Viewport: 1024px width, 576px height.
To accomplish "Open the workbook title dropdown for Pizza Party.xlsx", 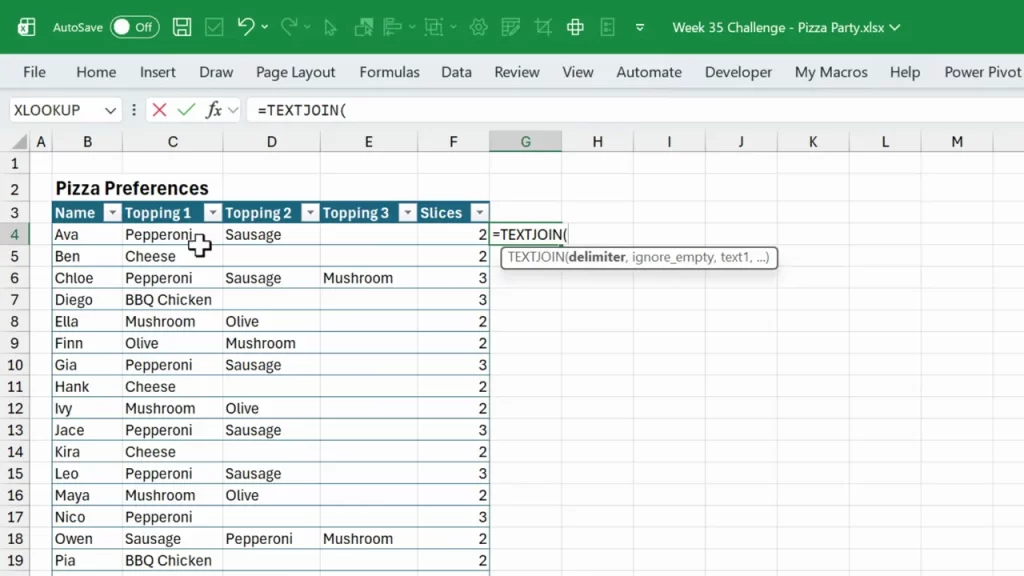I will [894, 27].
